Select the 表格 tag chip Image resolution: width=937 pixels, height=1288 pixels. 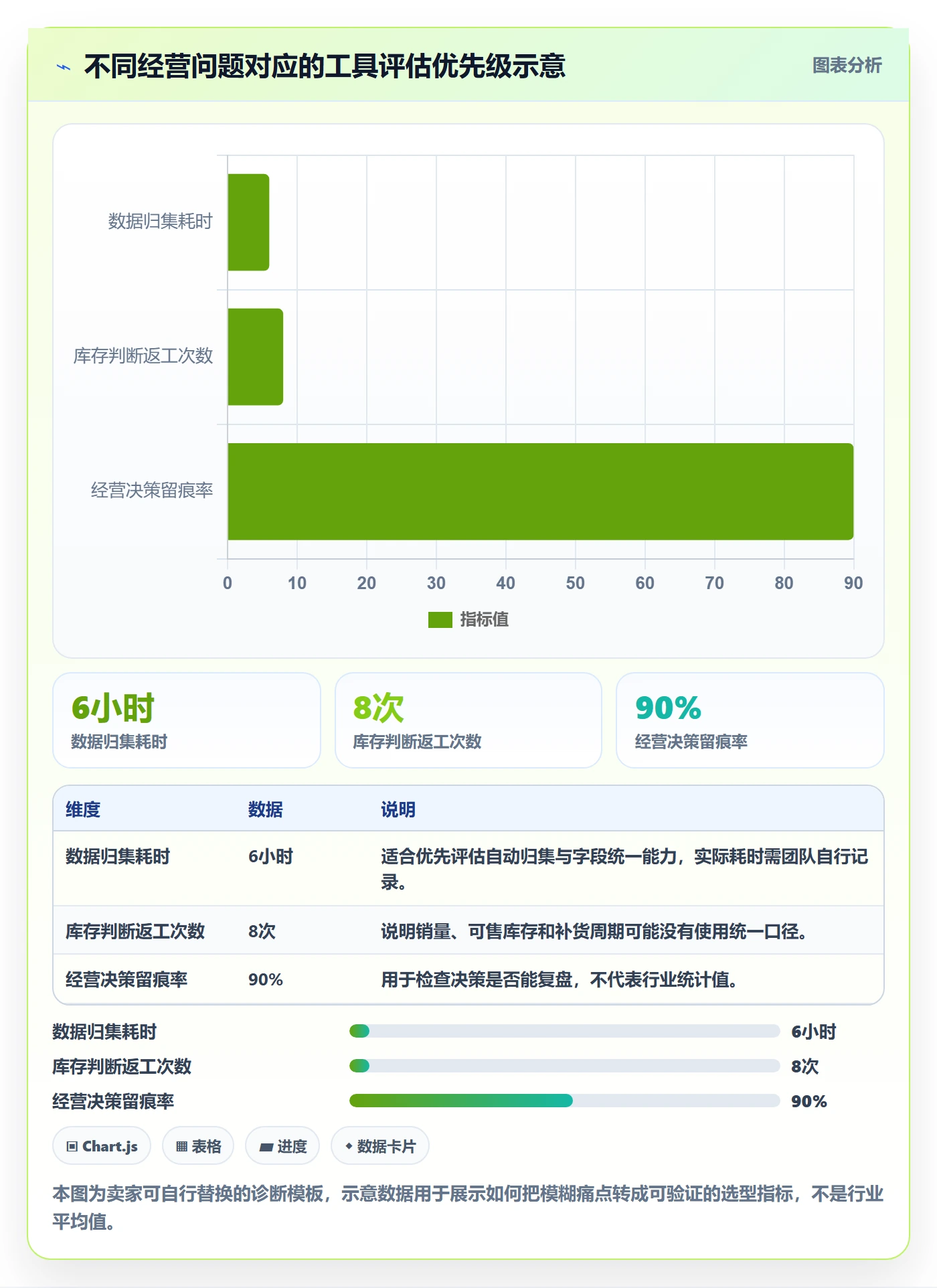(198, 1146)
